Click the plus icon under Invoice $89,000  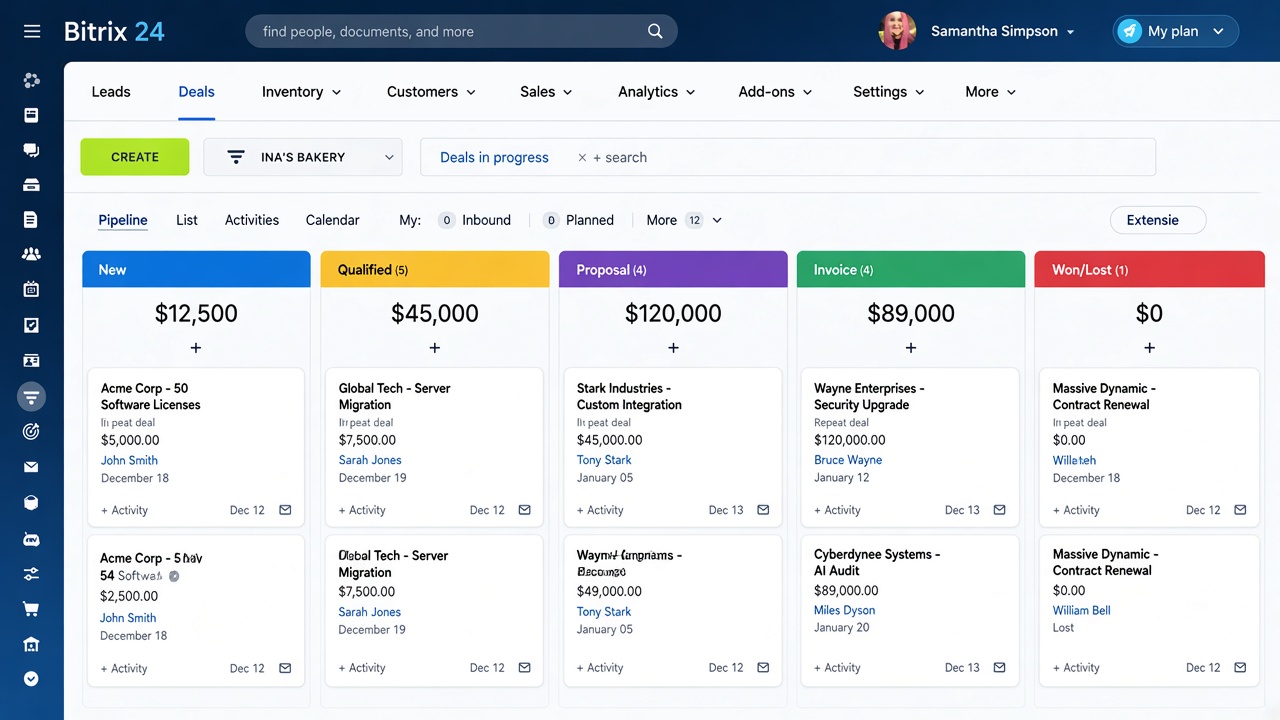coord(911,348)
